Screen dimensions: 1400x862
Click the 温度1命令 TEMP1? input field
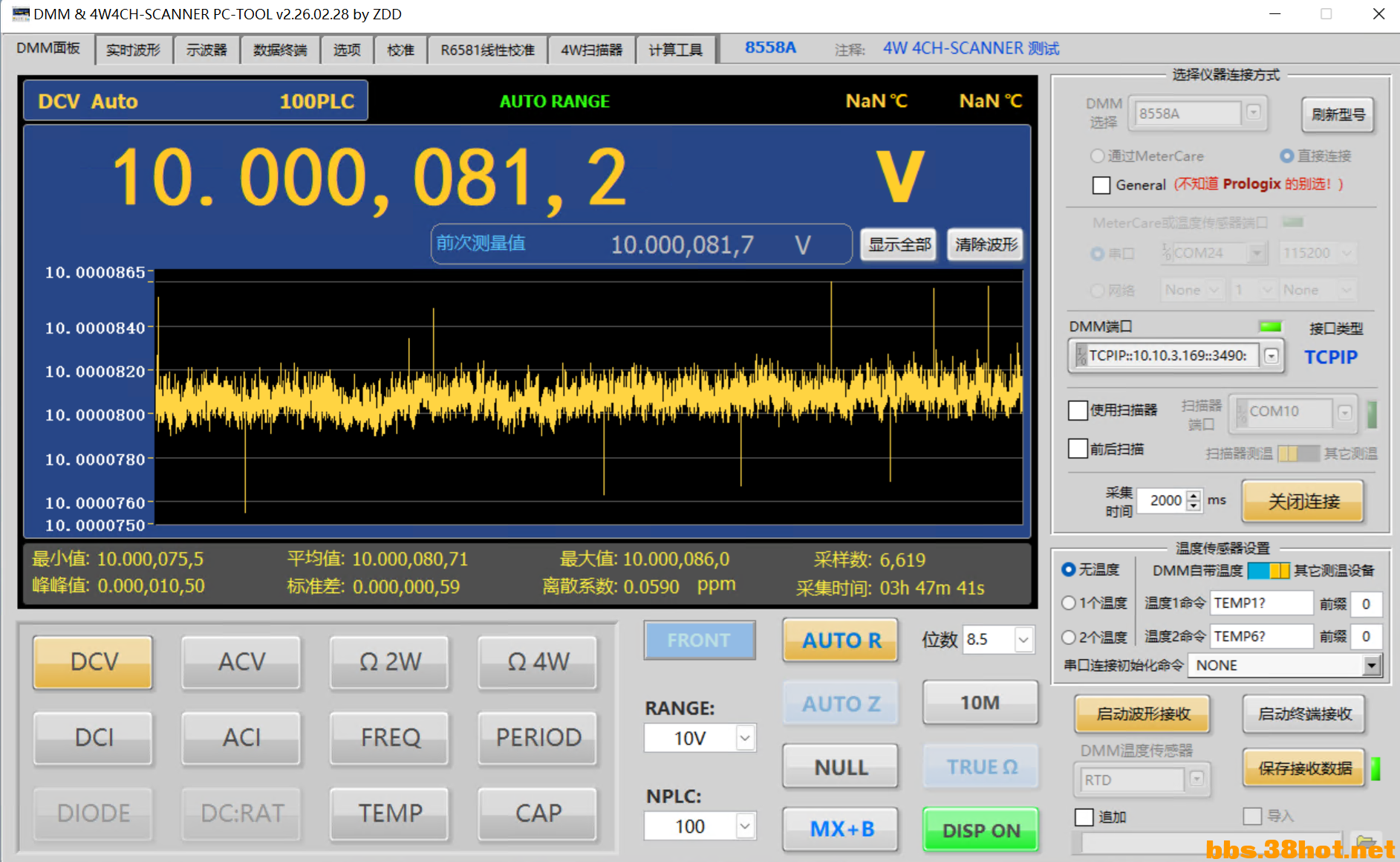1260,603
